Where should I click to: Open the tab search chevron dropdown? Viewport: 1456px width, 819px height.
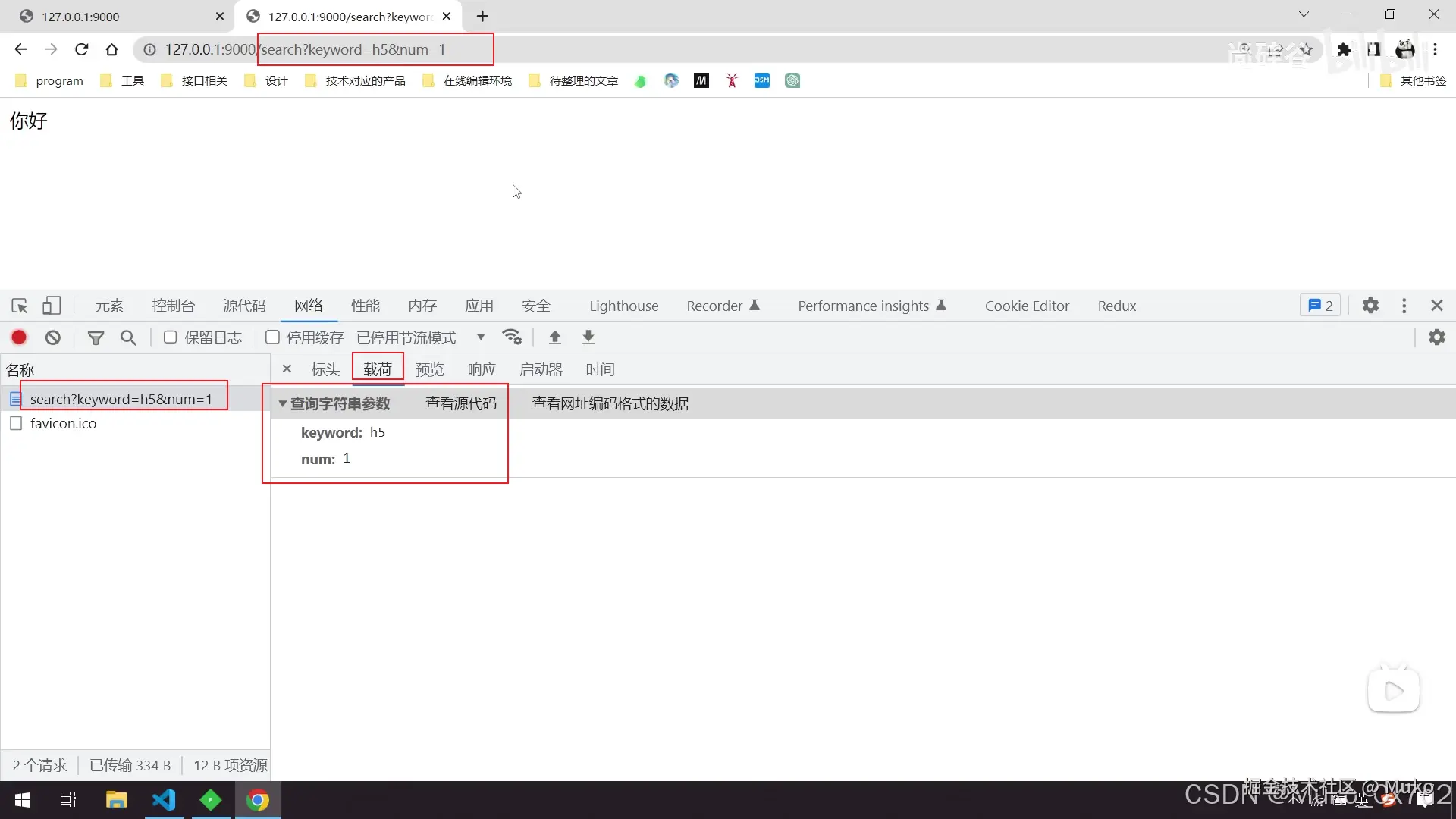[1303, 14]
